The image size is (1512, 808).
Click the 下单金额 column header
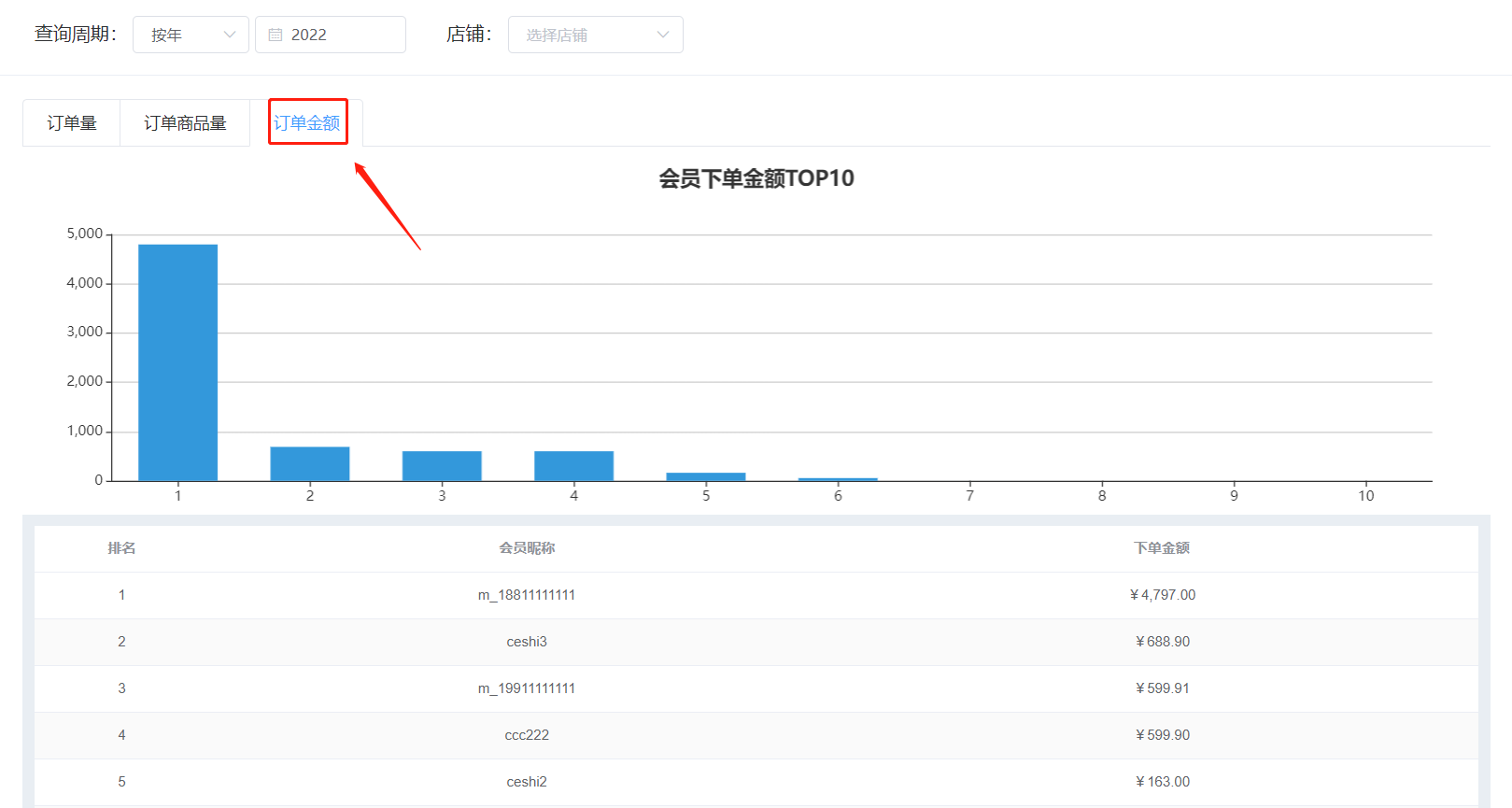(x=1162, y=548)
